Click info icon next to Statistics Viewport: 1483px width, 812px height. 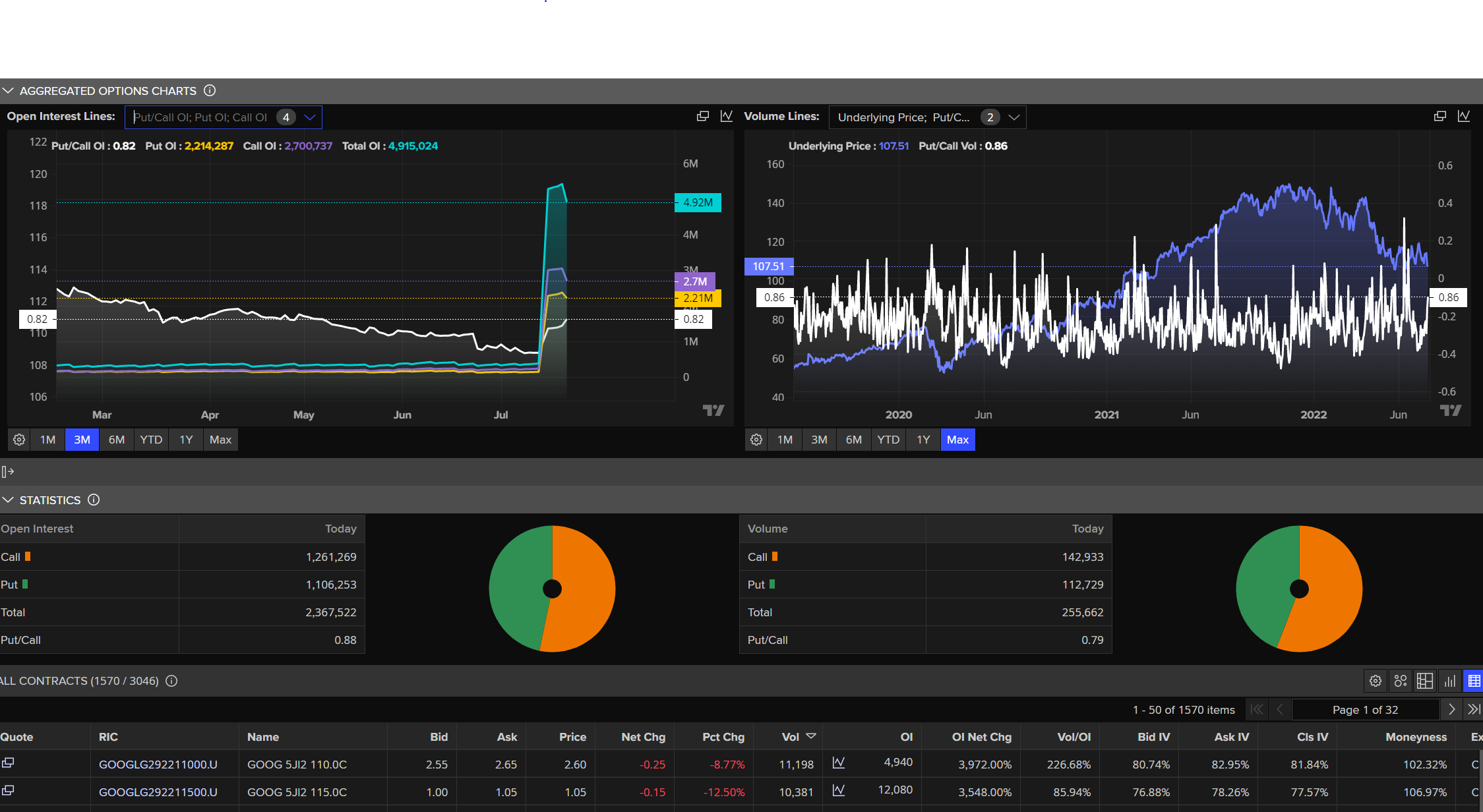point(94,500)
